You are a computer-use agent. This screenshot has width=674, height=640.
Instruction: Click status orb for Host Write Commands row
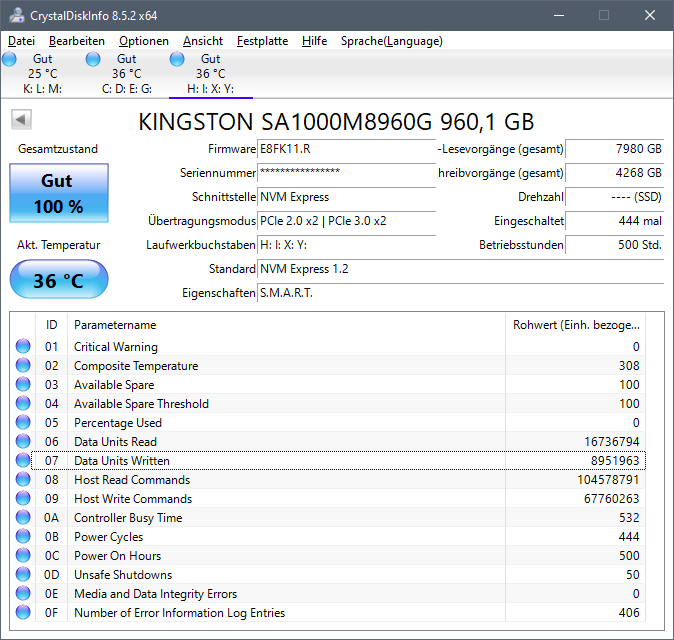[x=23, y=498]
